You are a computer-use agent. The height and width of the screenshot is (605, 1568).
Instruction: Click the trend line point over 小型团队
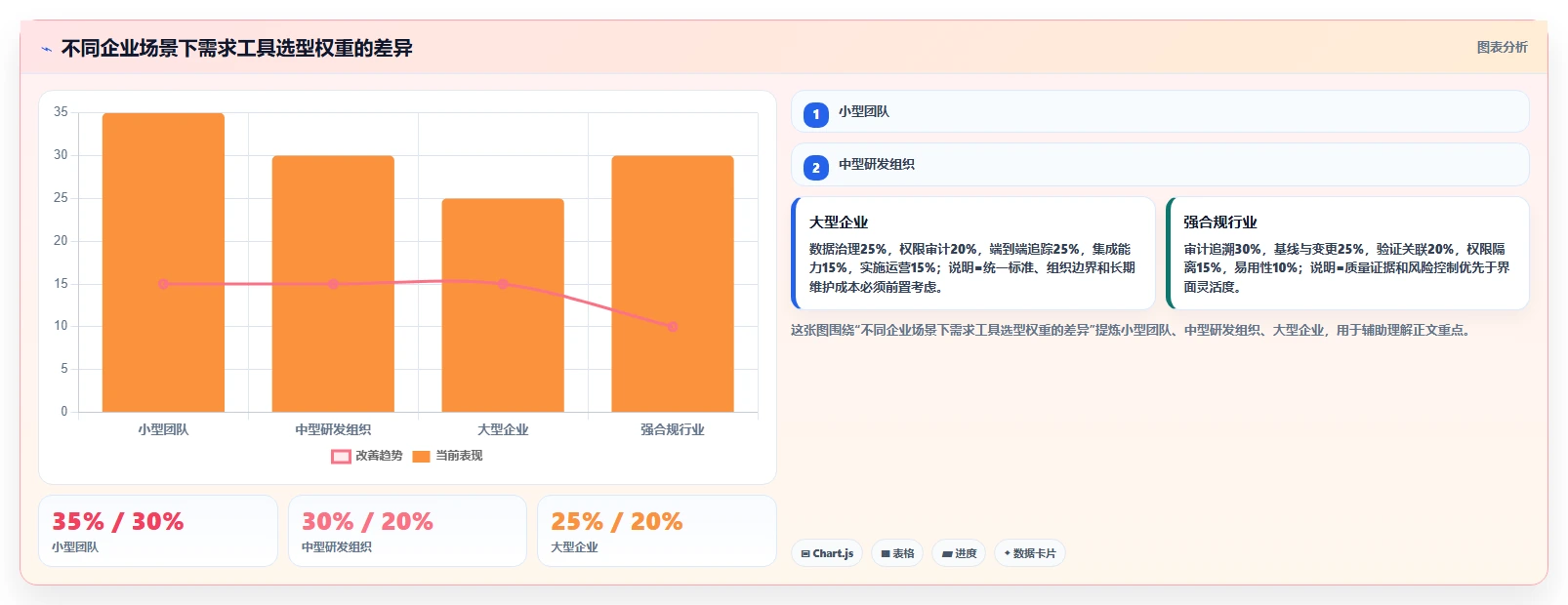[163, 284]
